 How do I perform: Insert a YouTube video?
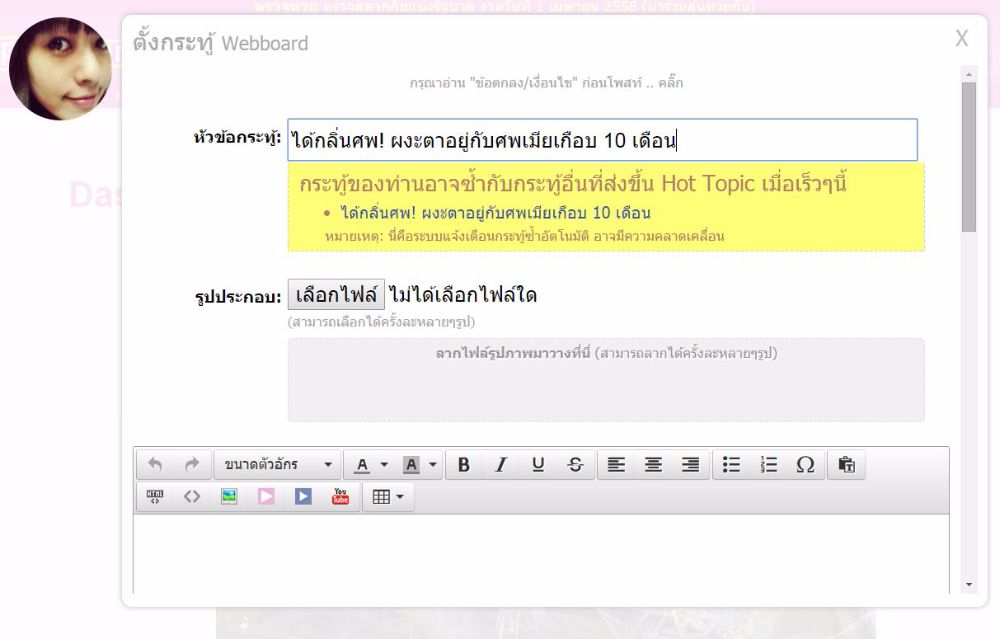340,496
